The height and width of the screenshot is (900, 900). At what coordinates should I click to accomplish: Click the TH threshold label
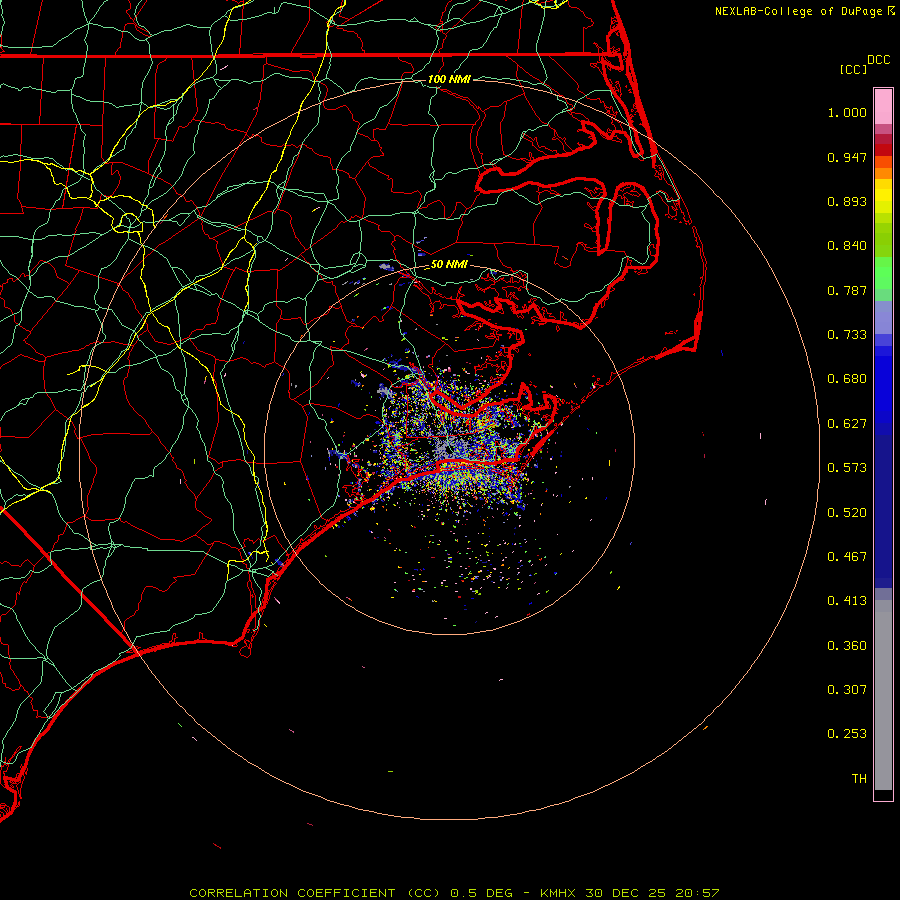tap(858, 778)
